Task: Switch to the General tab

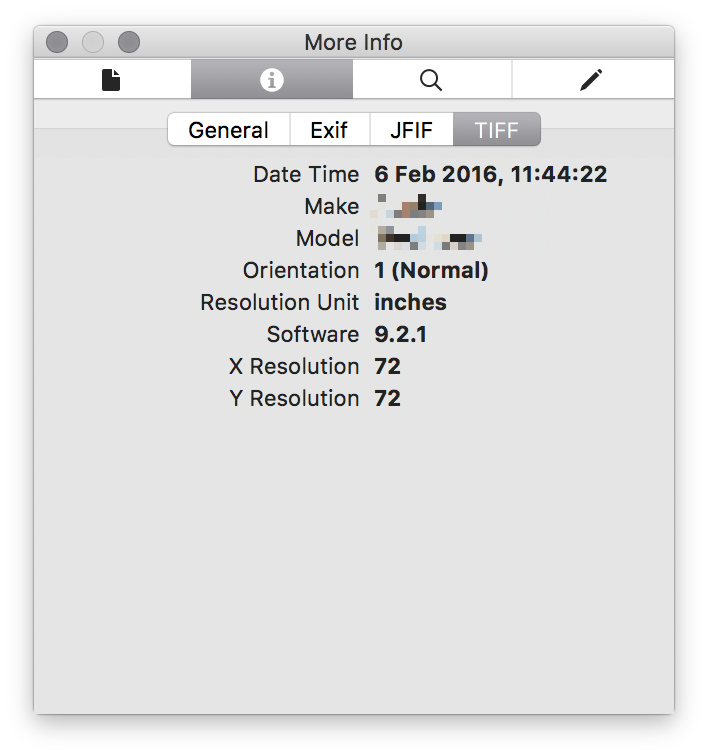Action: click(228, 130)
